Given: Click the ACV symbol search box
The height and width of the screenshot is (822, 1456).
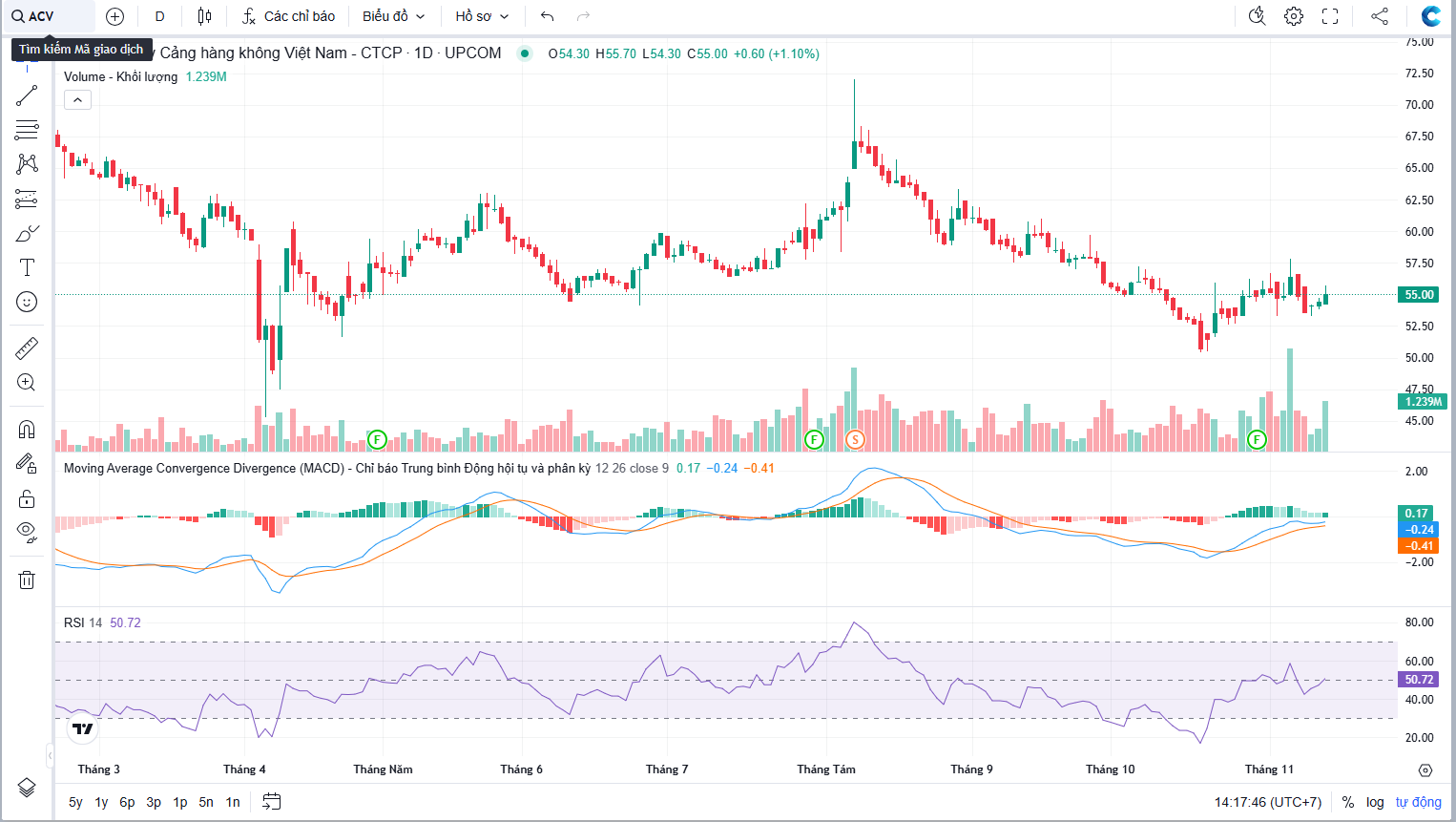Looking at the screenshot, I should coord(48,16).
